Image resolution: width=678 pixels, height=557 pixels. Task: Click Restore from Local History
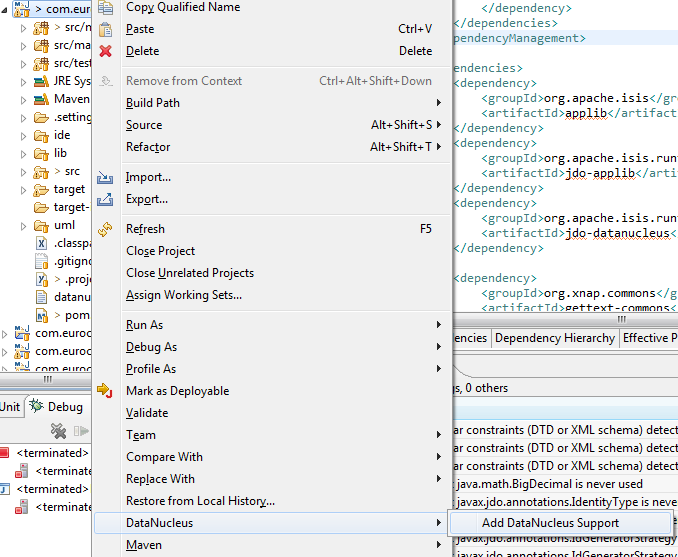[x=200, y=501]
